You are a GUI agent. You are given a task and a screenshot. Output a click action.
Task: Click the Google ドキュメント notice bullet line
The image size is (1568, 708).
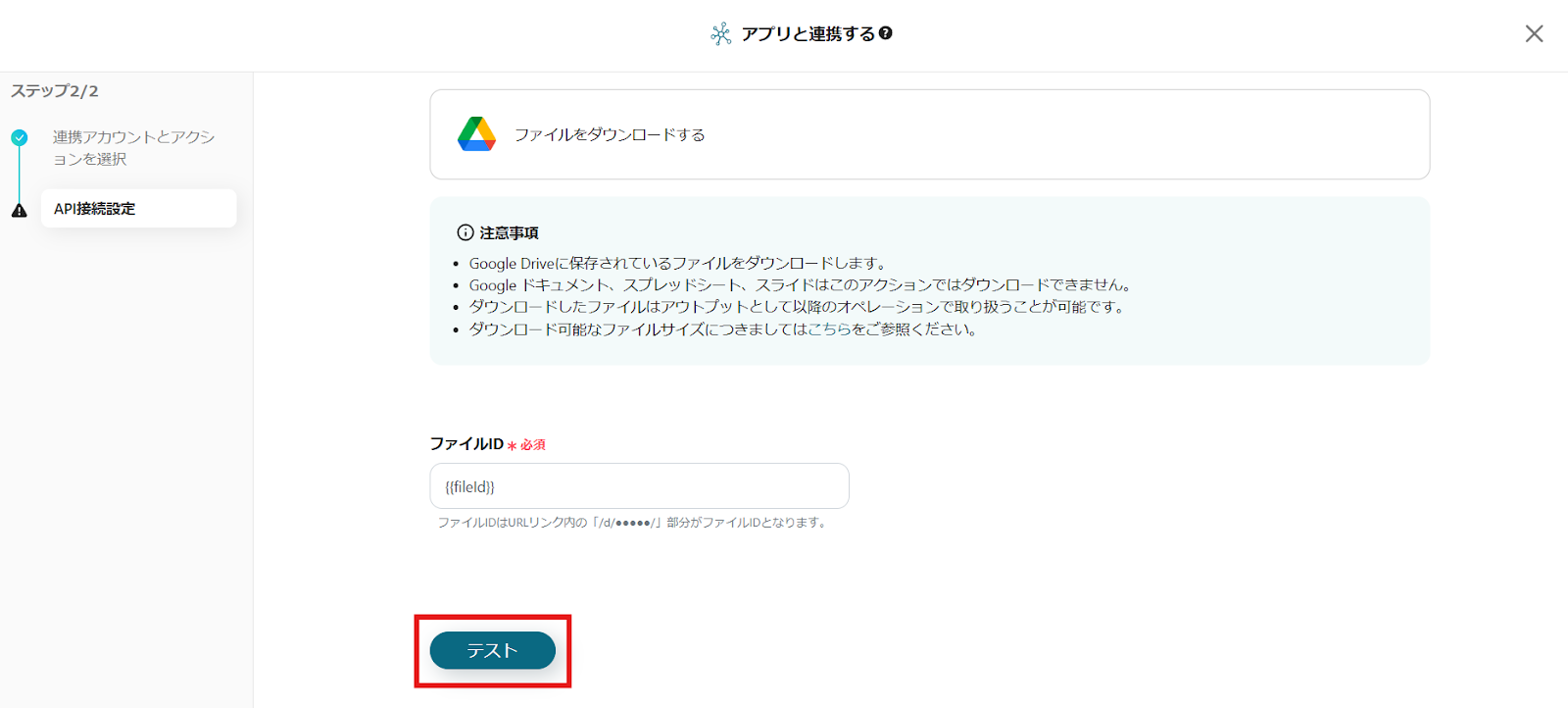(x=801, y=285)
